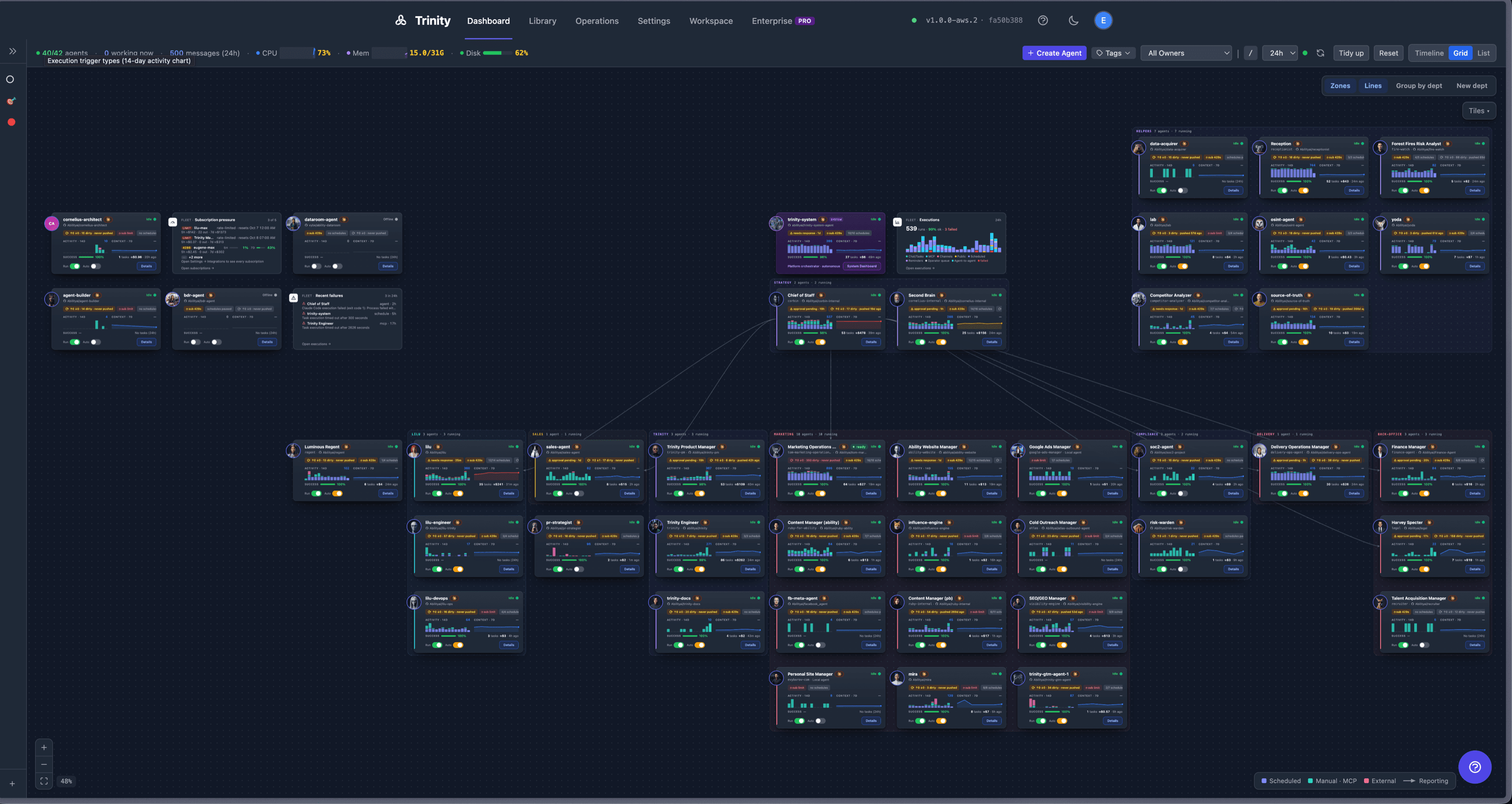Image resolution: width=1512 pixels, height=804 pixels.
Task: Click the Disk usage progress bar
Action: click(497, 53)
